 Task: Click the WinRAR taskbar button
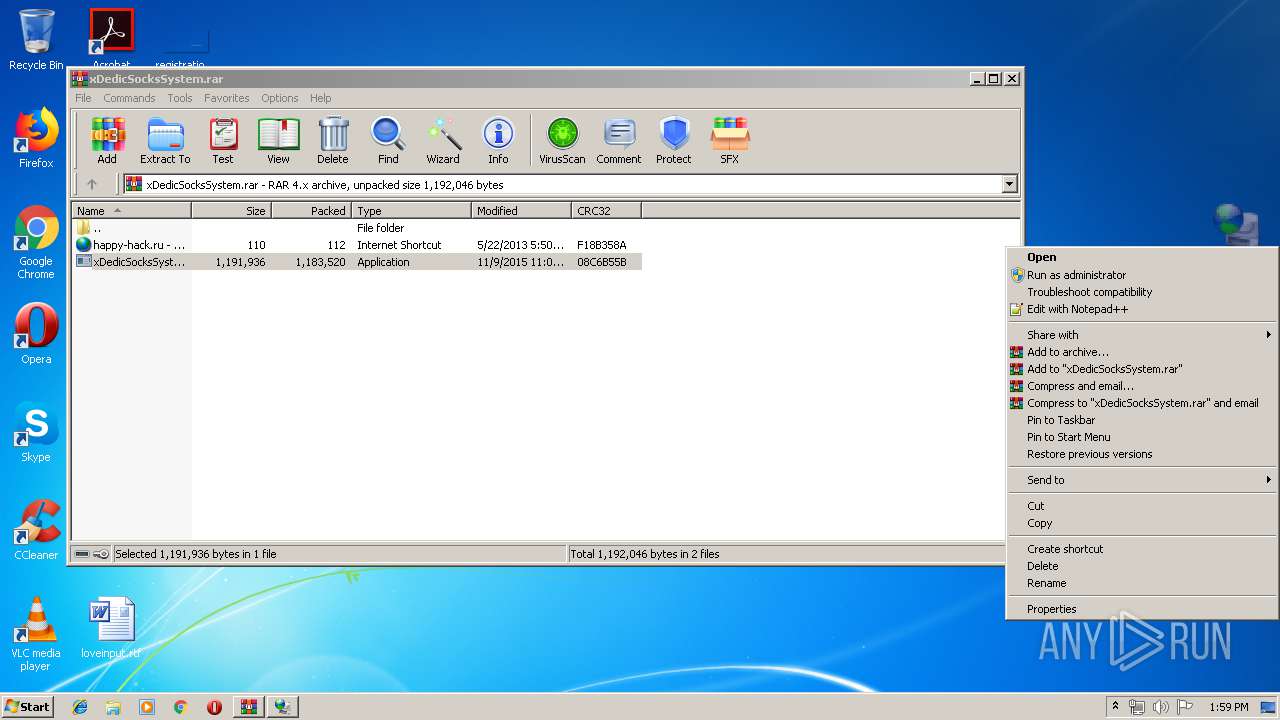click(x=248, y=707)
